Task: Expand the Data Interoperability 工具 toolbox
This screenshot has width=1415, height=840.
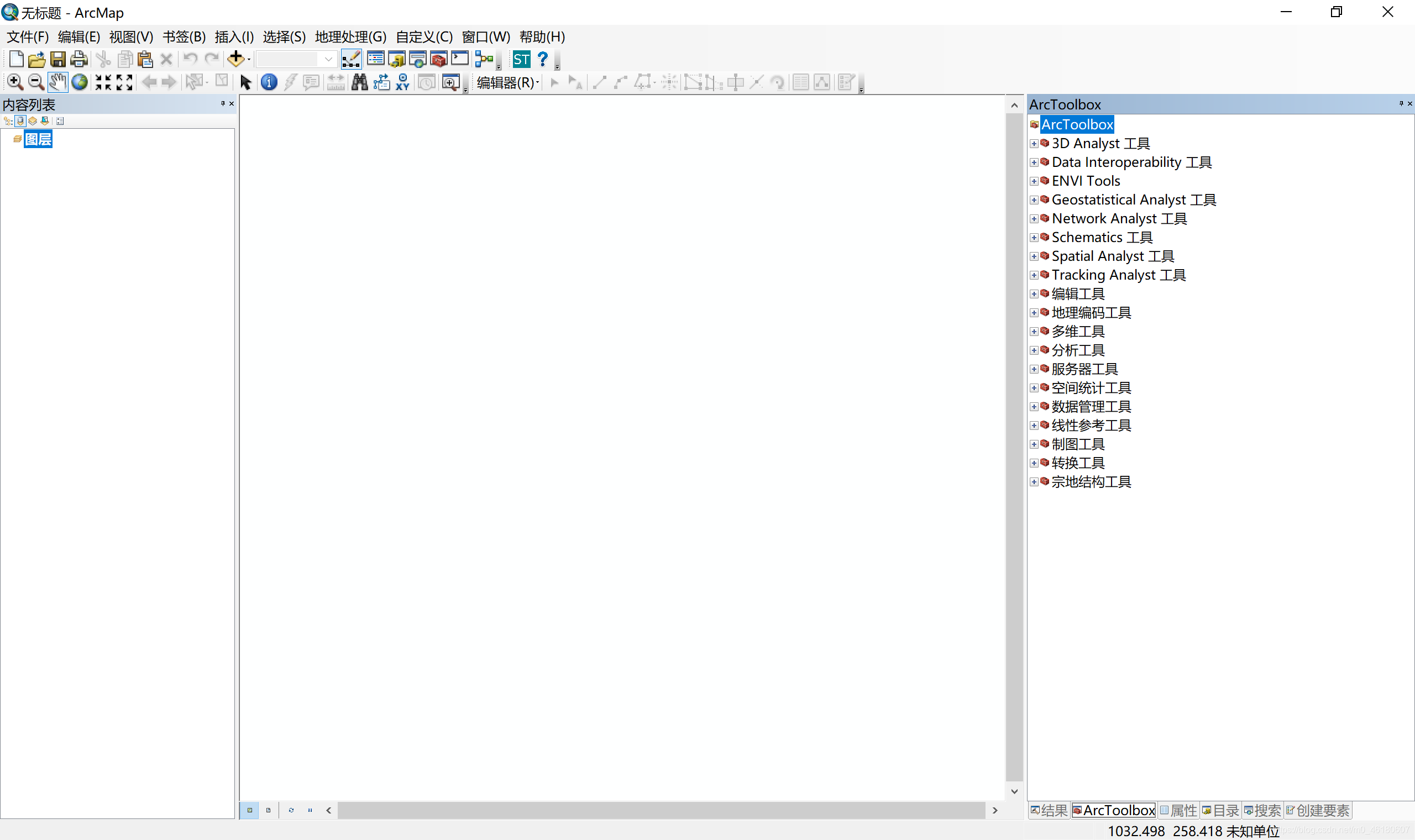Action: pyautogui.click(x=1034, y=162)
